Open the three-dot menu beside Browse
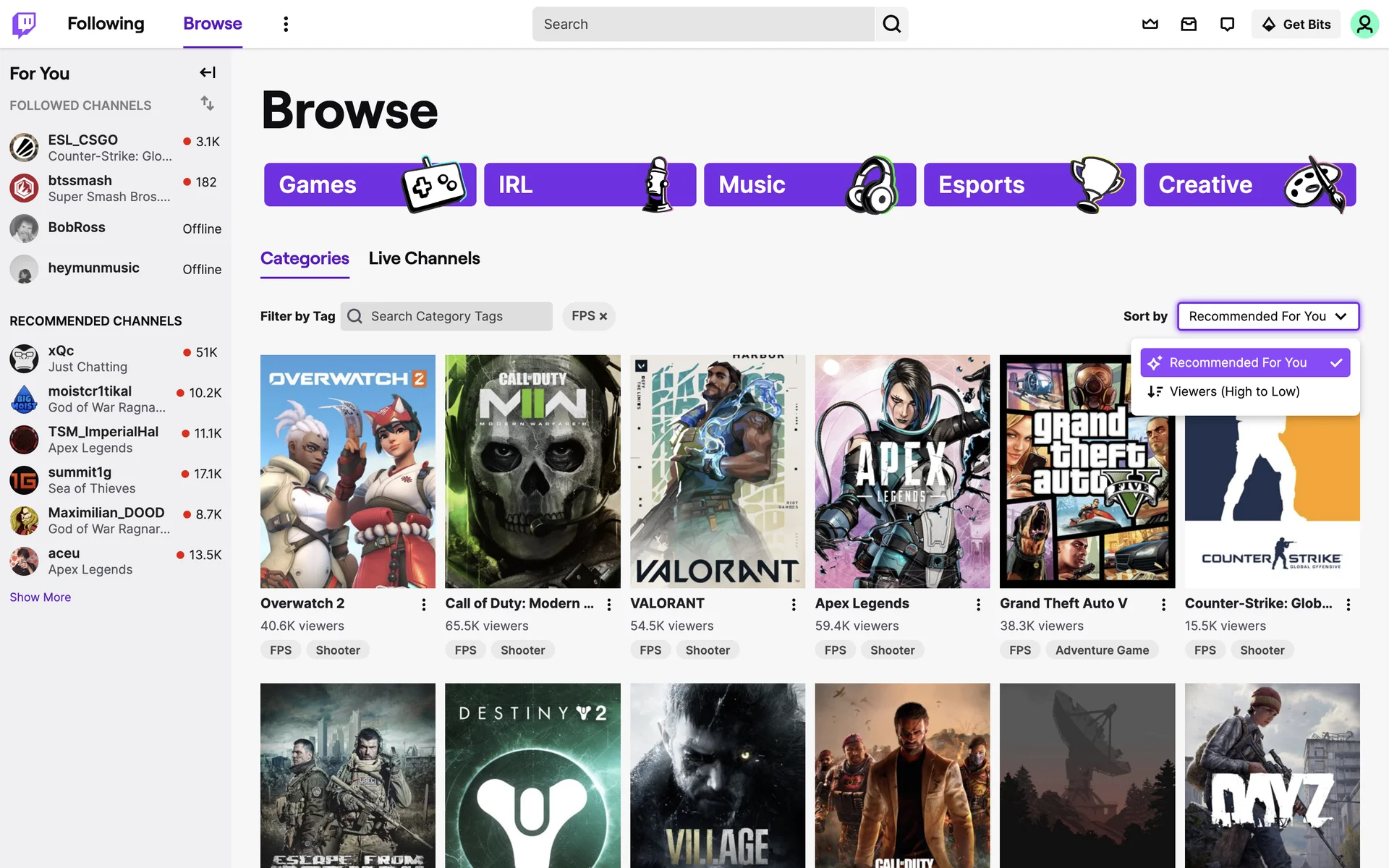The width and height of the screenshot is (1389, 868). point(286,24)
